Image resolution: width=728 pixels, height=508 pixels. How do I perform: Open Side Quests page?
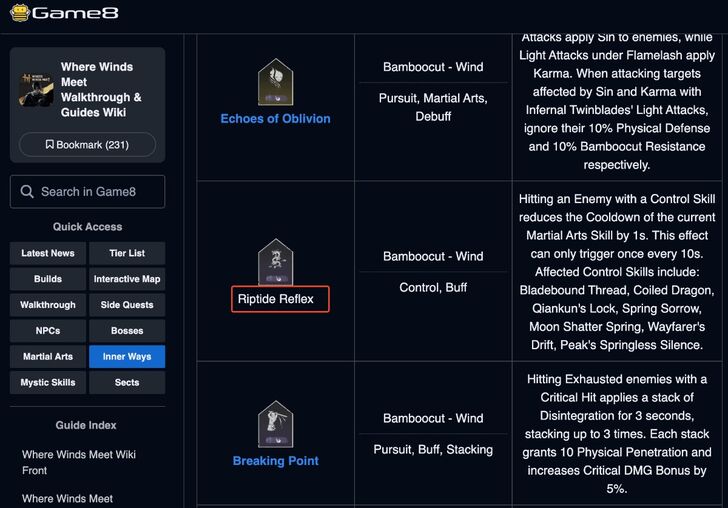click(127, 305)
